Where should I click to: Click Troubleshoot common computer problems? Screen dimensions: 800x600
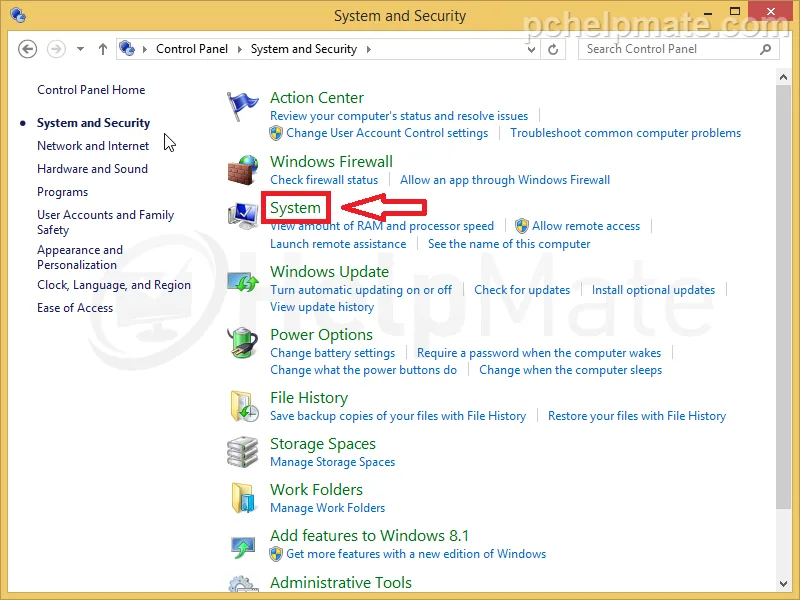tap(626, 133)
